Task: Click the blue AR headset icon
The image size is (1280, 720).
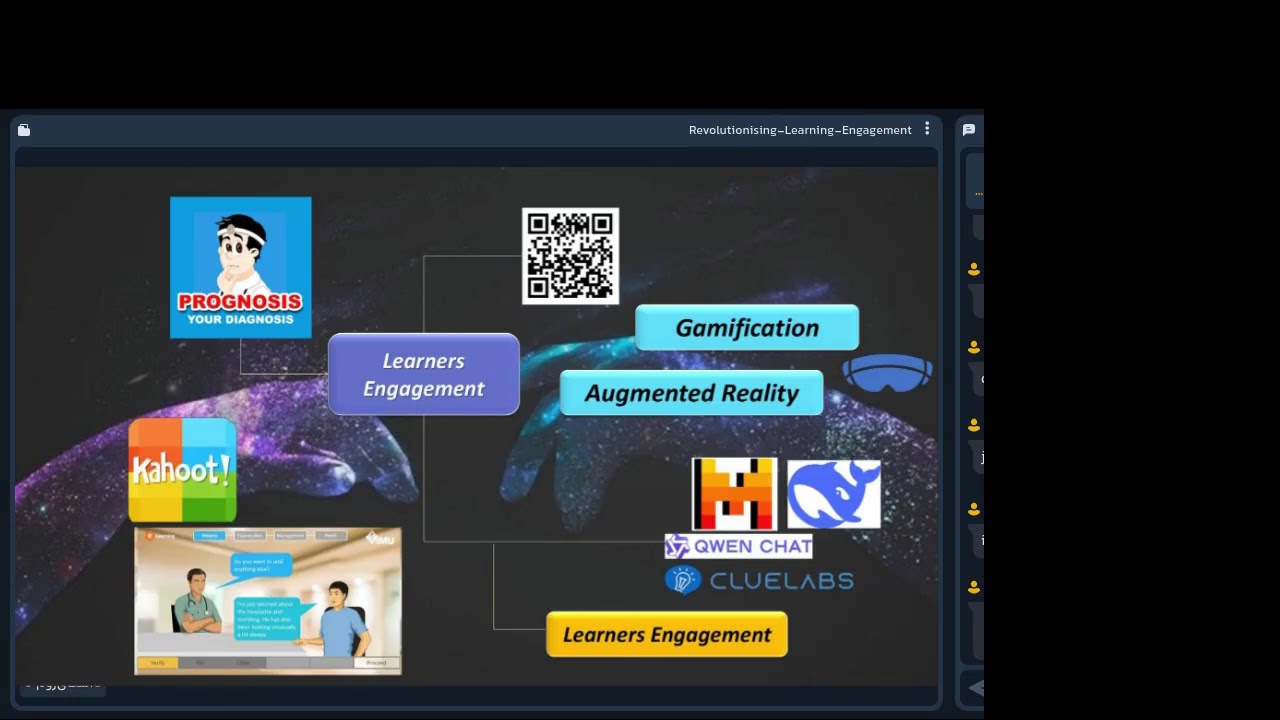Action: point(888,372)
